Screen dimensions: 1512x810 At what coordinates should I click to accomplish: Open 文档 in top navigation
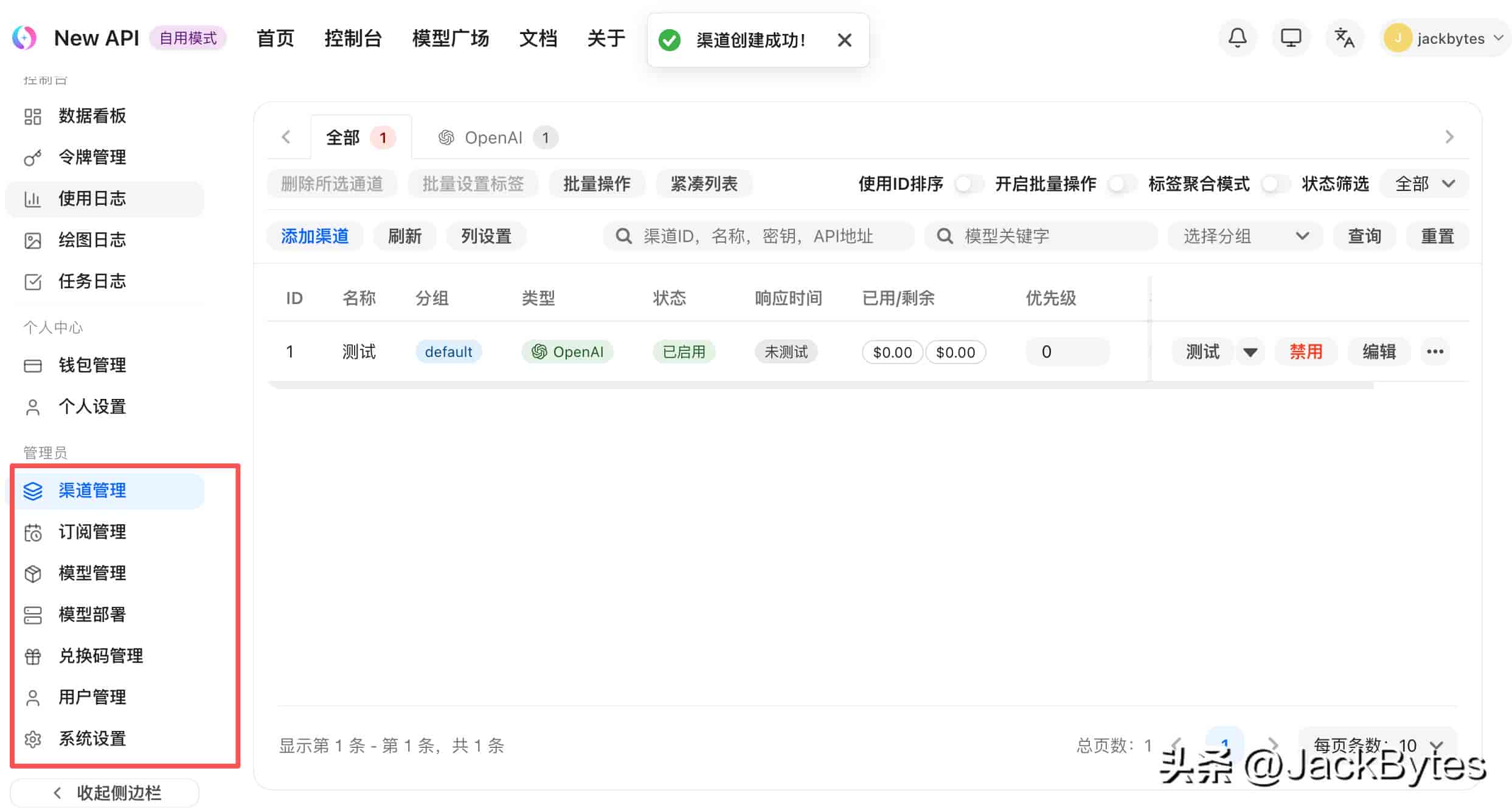(x=538, y=38)
